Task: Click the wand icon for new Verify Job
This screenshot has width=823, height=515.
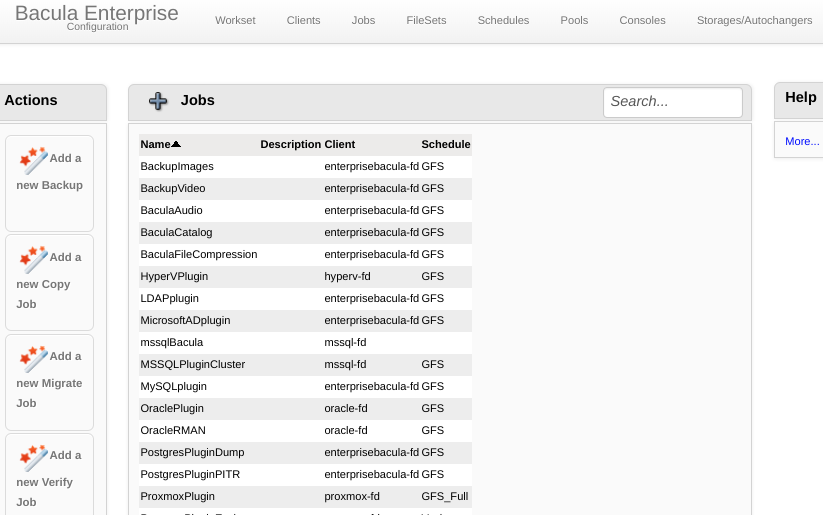Action: pyautogui.click(x=33, y=458)
